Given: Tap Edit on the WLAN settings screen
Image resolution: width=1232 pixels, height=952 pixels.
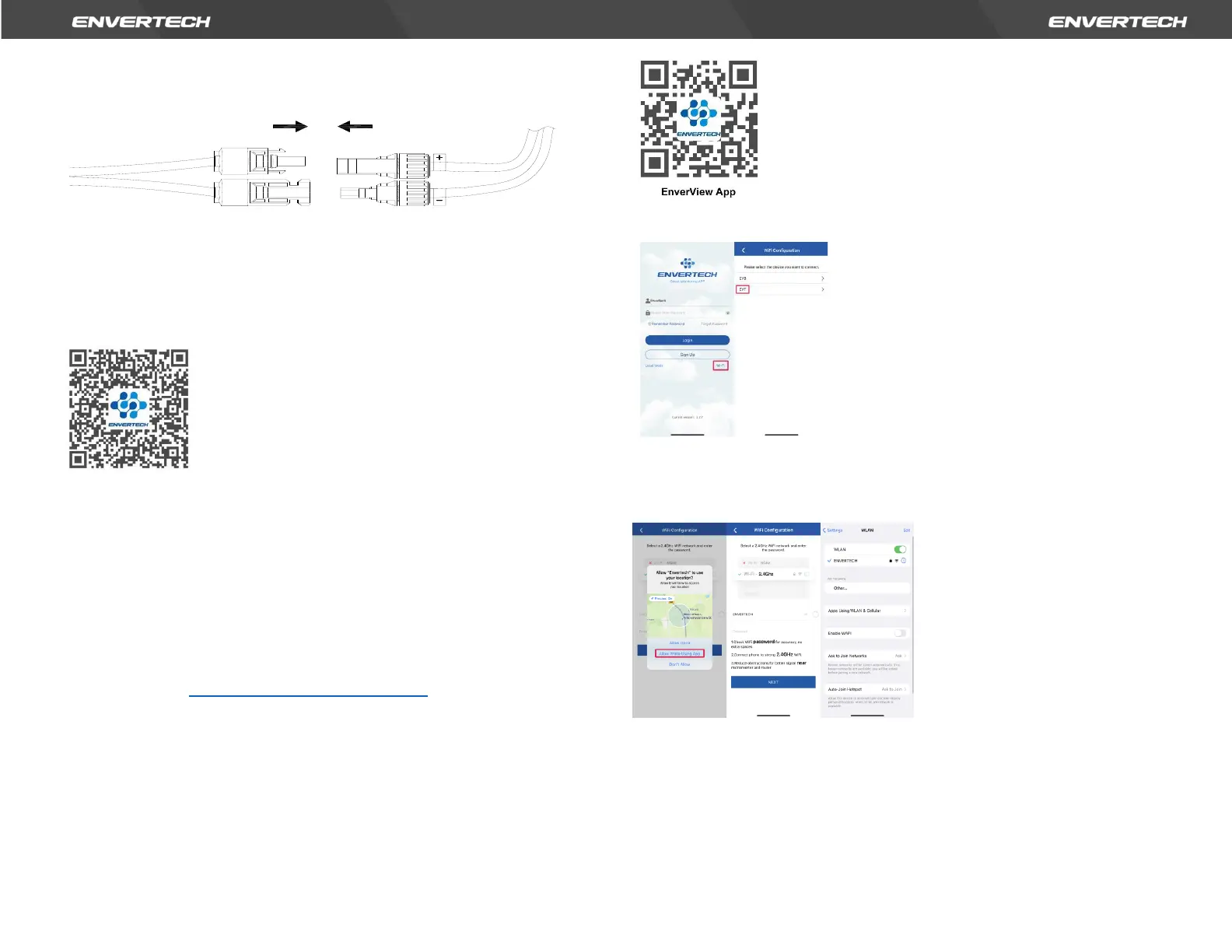Looking at the screenshot, I should tap(906, 530).
